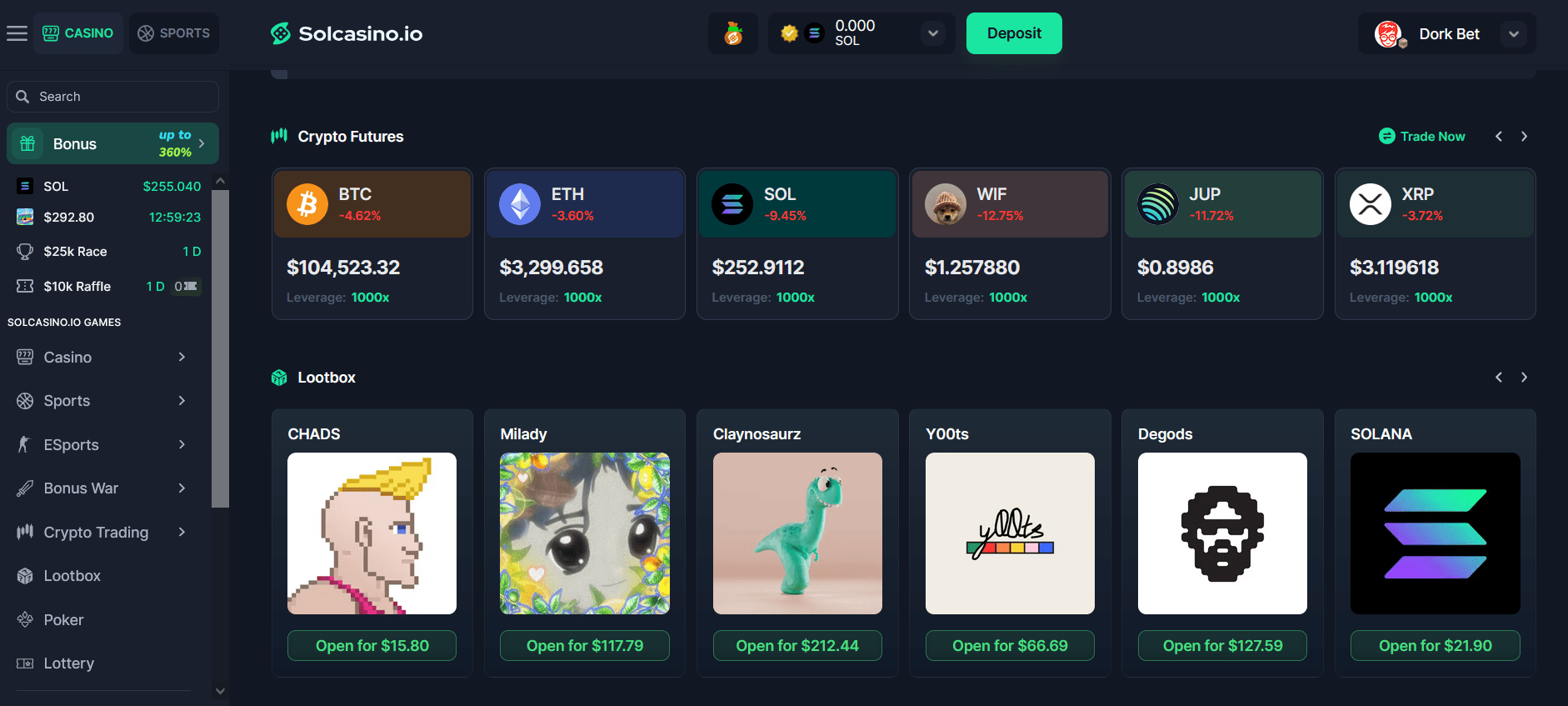
Task: Click the green Deposit button
Action: click(1014, 33)
